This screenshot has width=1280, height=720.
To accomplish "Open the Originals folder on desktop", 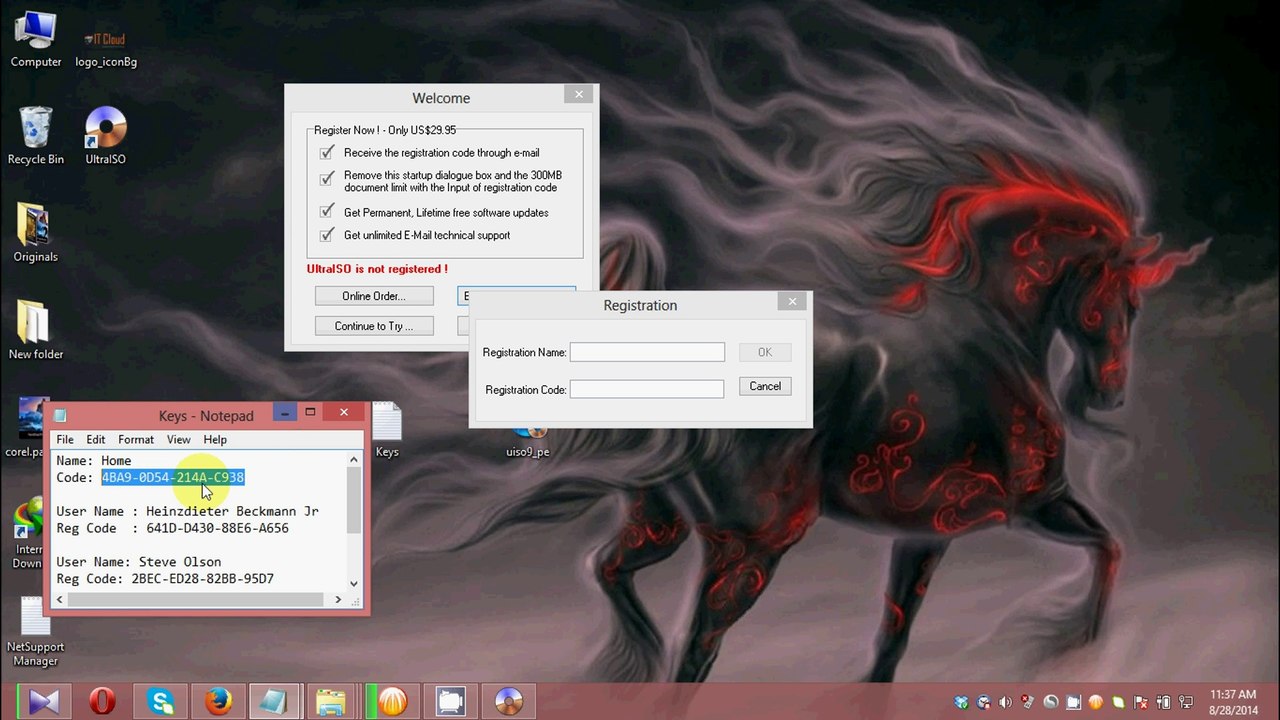I will click(x=36, y=233).
